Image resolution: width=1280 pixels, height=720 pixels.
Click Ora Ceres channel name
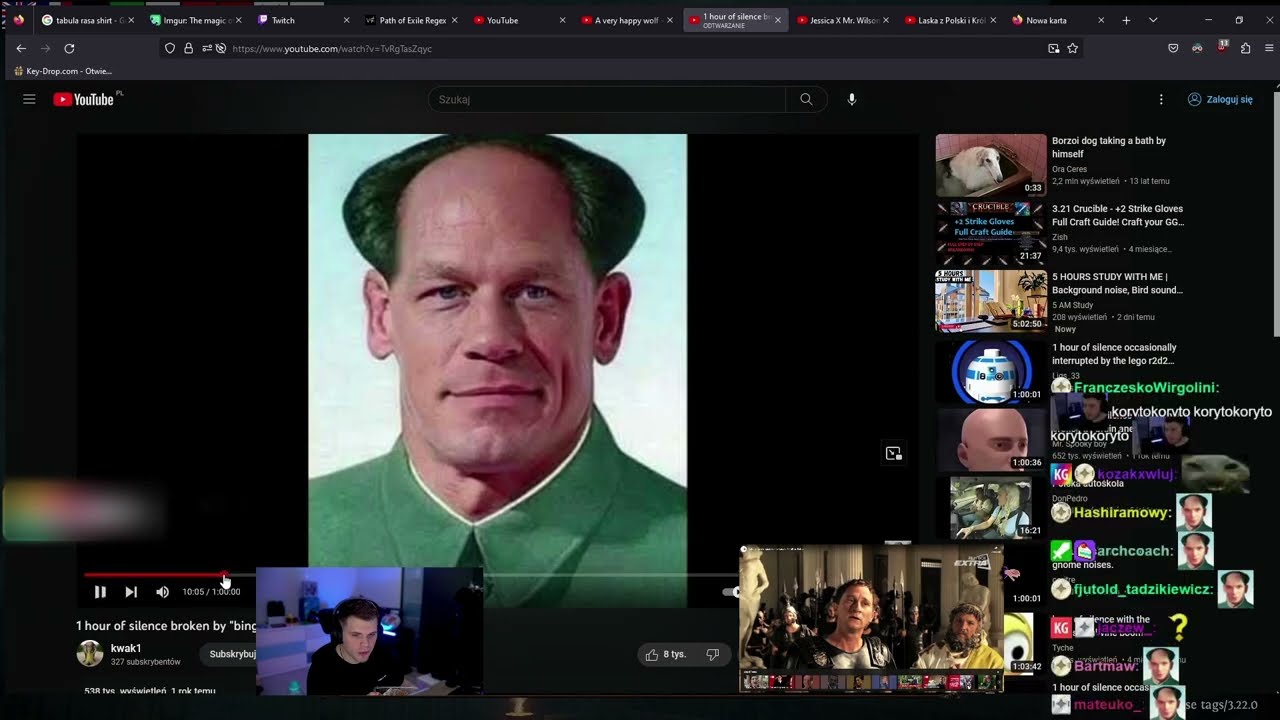click(x=1069, y=169)
